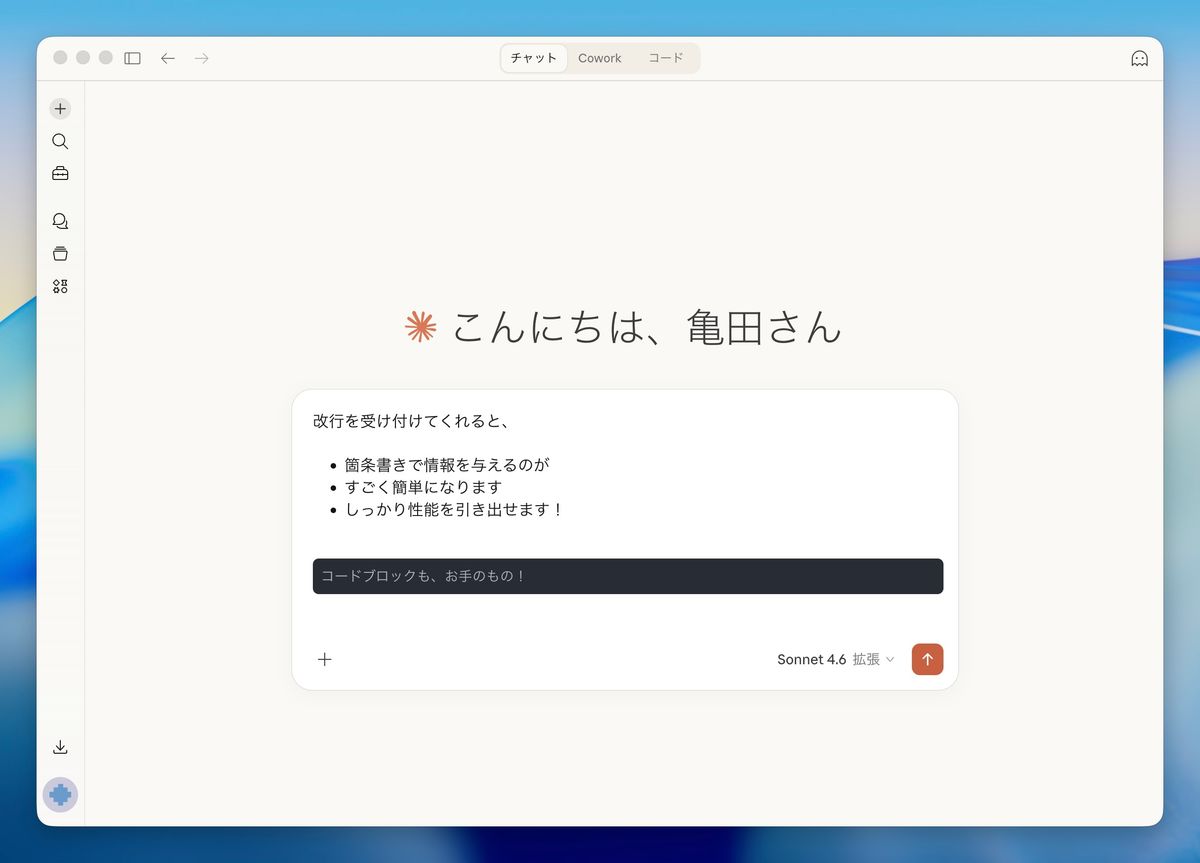Open the chats list speech bubble icon
This screenshot has width=1200, height=863.
[x=60, y=221]
